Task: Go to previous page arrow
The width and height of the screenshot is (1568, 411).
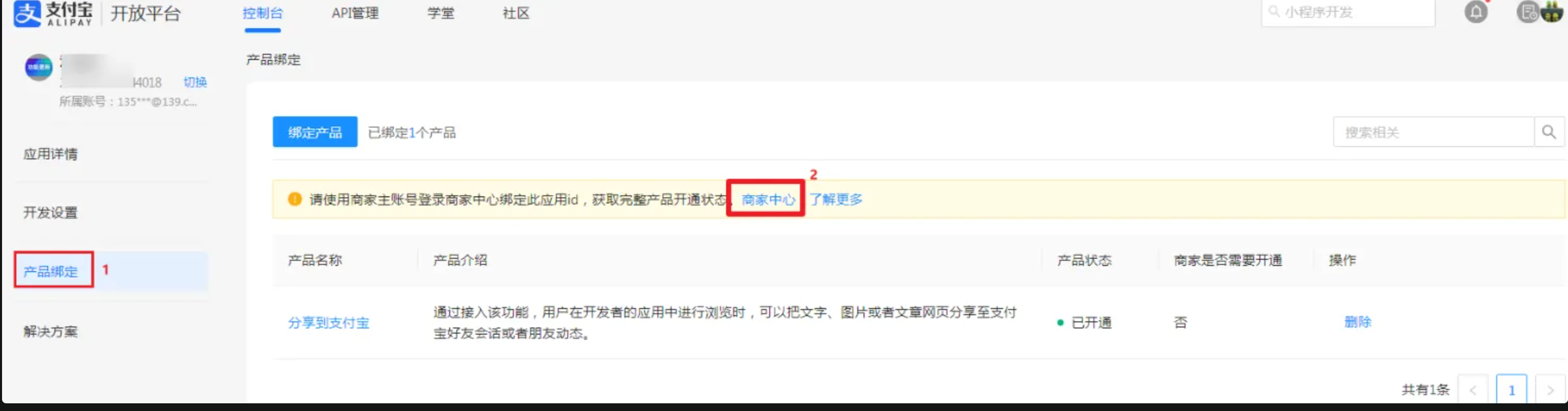Action: pos(1473,389)
